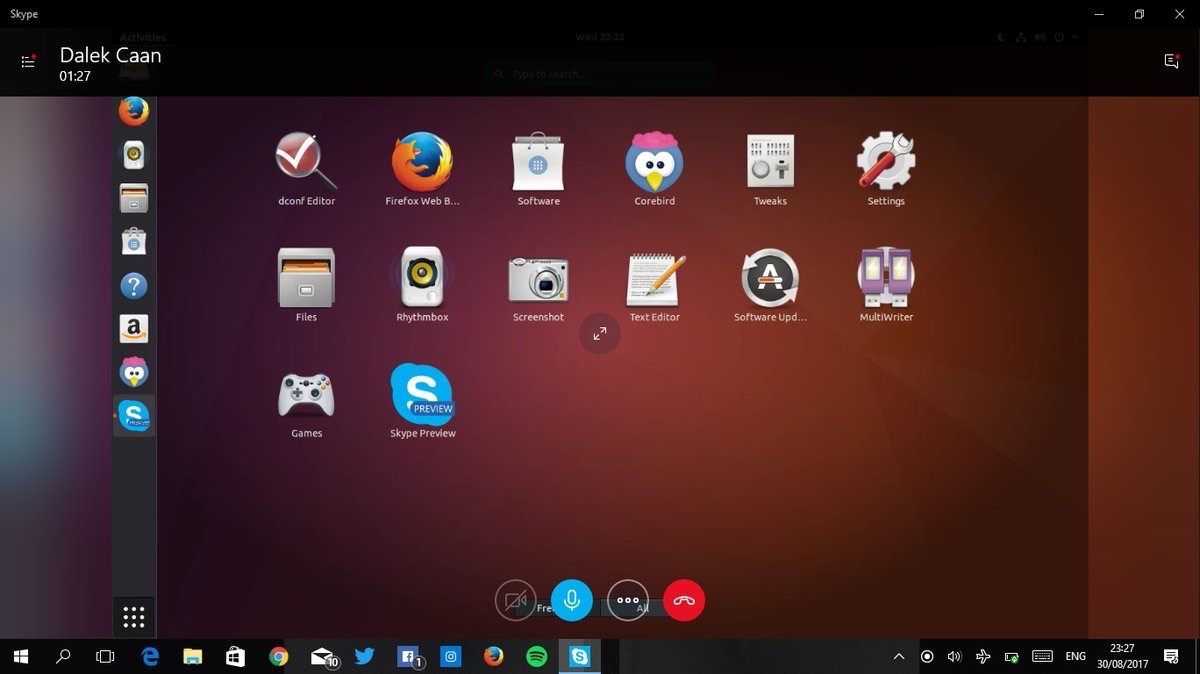Open the taskbar clock showing 23:27
This screenshot has width=1200, height=674.
click(x=1122, y=656)
